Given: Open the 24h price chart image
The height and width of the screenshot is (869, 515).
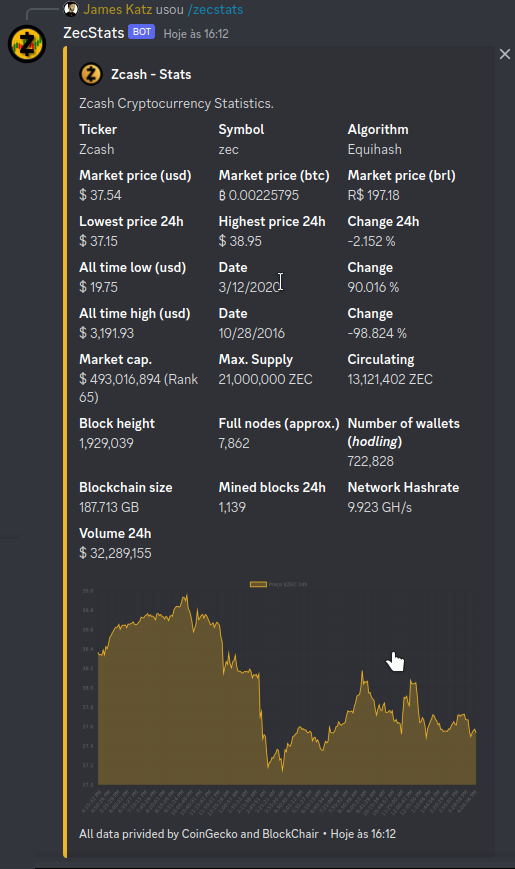Looking at the screenshot, I should 278,693.
